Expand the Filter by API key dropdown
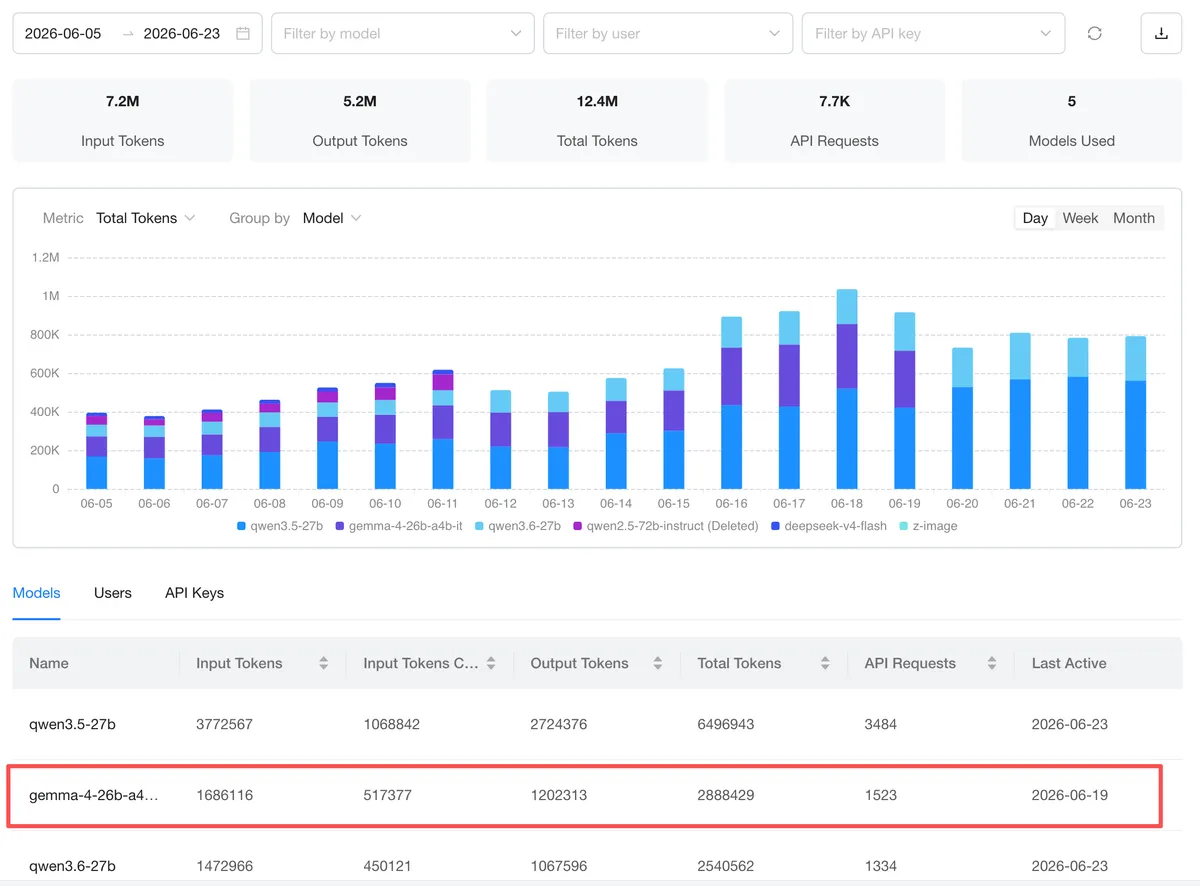 tap(933, 33)
